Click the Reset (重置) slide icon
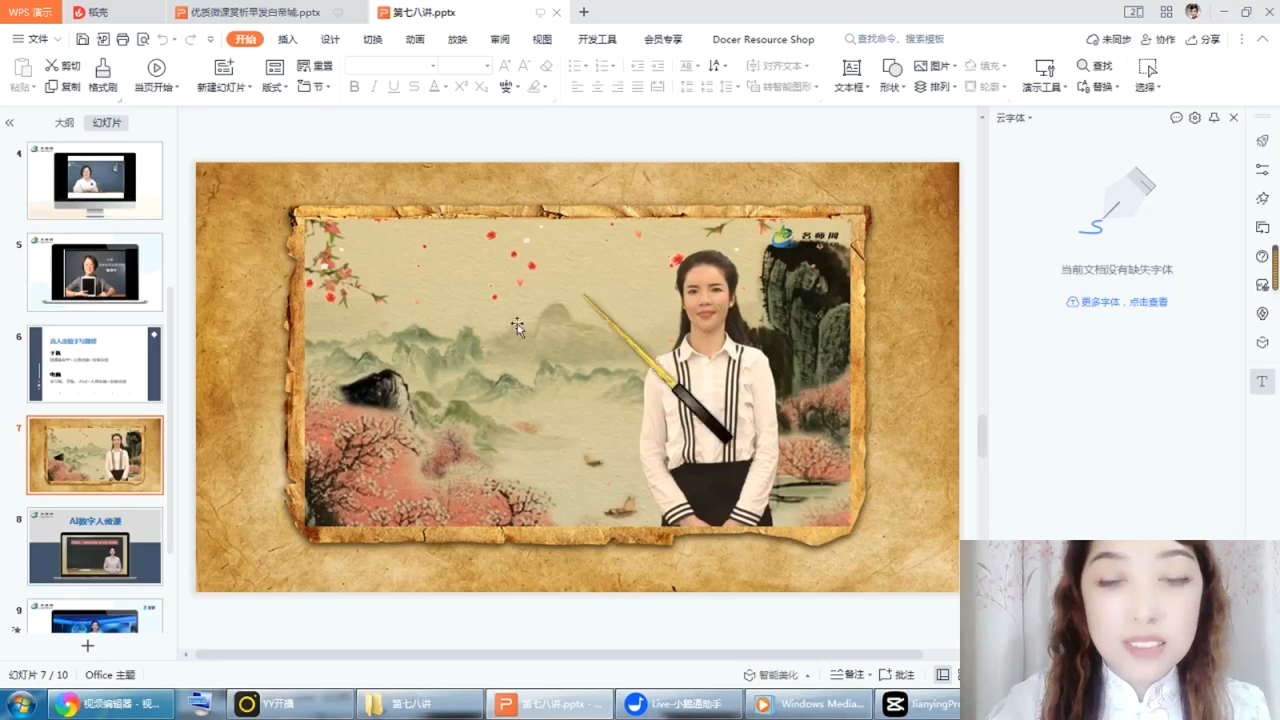 [304, 66]
